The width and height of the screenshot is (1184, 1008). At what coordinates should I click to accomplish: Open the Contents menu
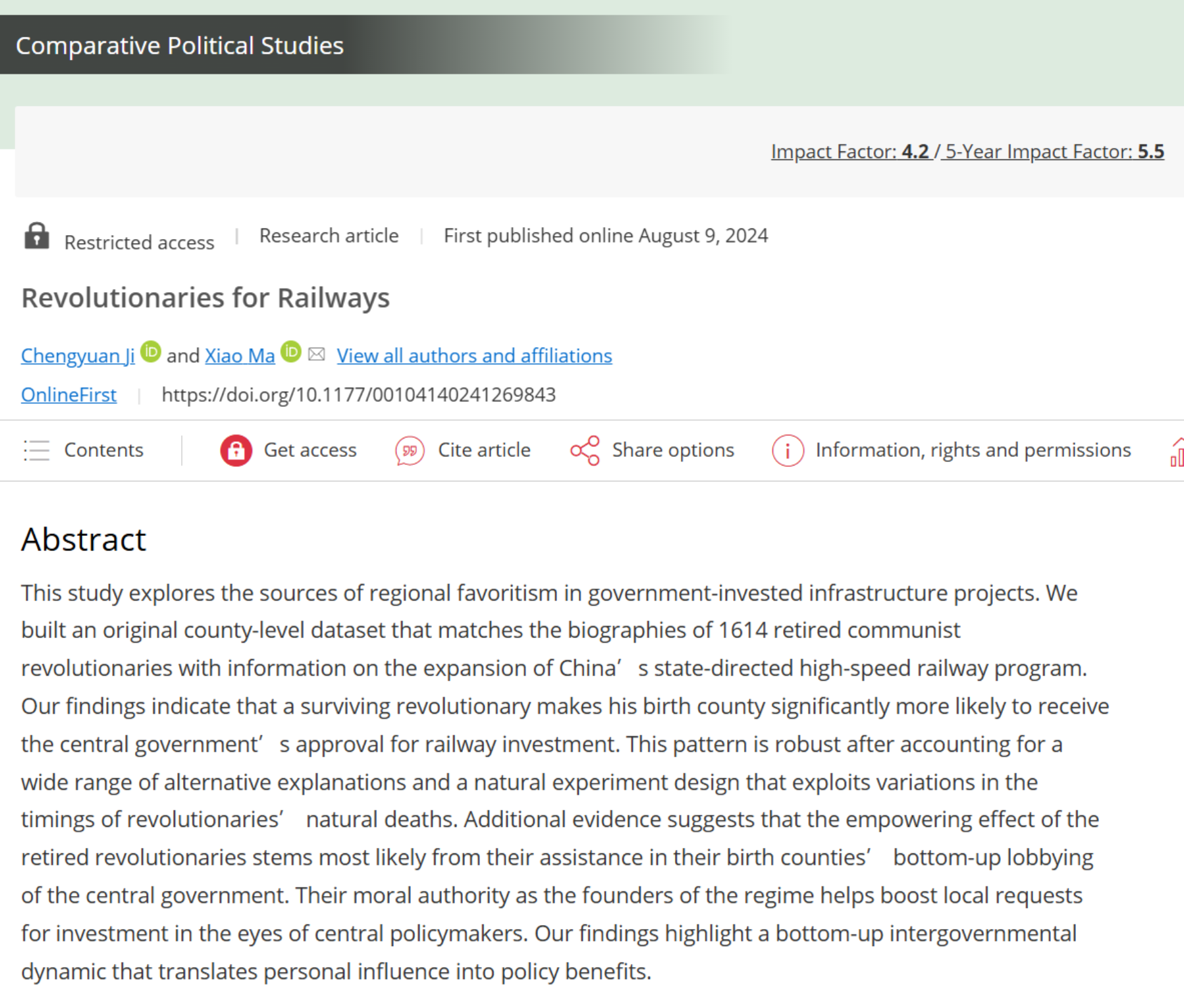pyautogui.click(x=103, y=450)
